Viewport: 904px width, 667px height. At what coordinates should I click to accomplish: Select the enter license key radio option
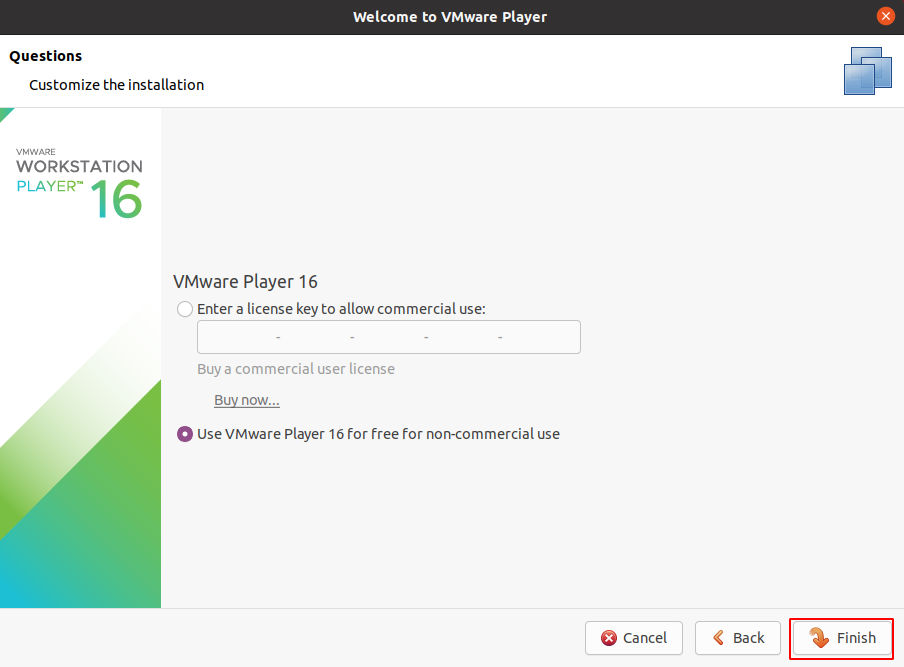pyautogui.click(x=185, y=309)
